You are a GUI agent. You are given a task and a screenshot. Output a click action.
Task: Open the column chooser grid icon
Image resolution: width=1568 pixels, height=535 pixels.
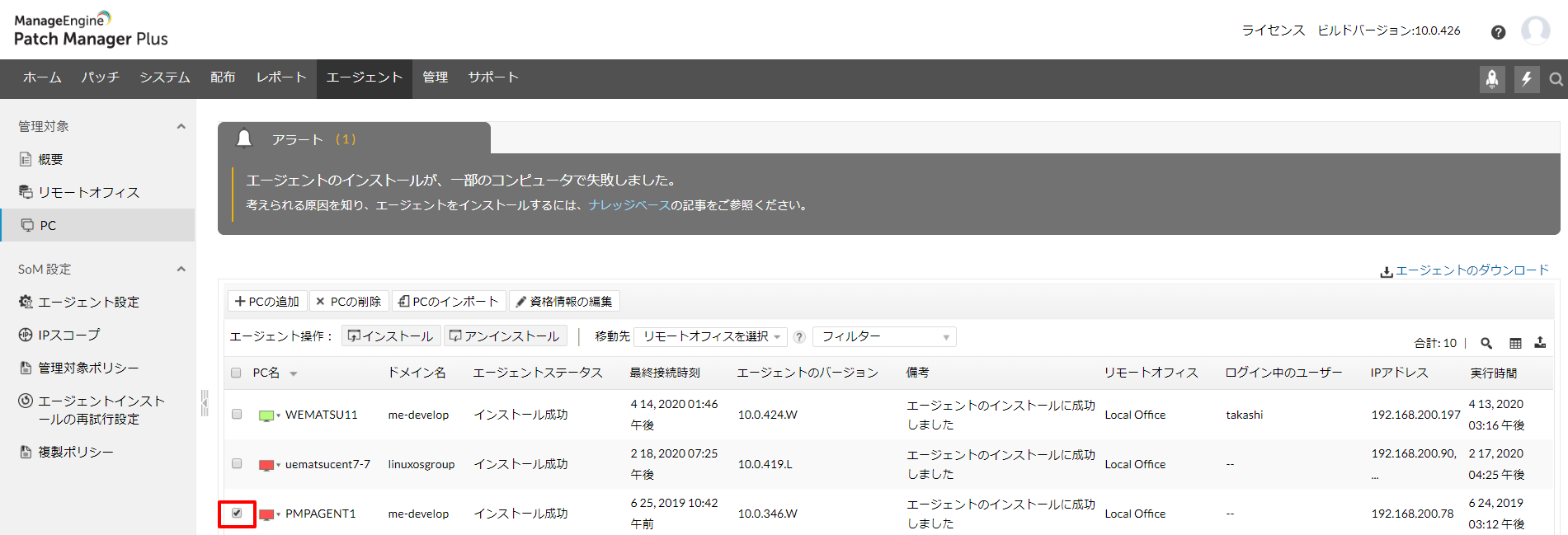click(x=1515, y=343)
